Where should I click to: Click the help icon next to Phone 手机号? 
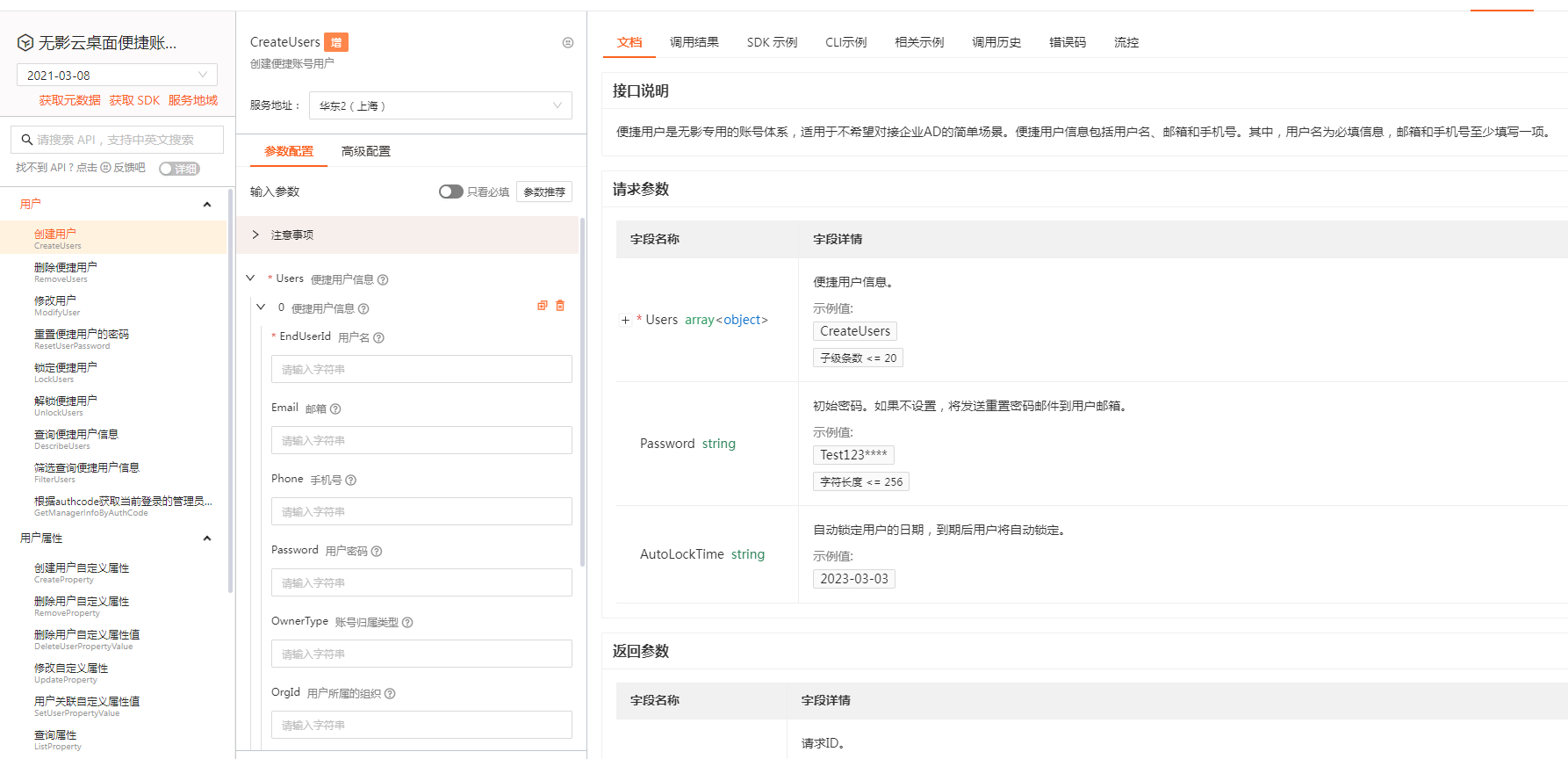351,480
